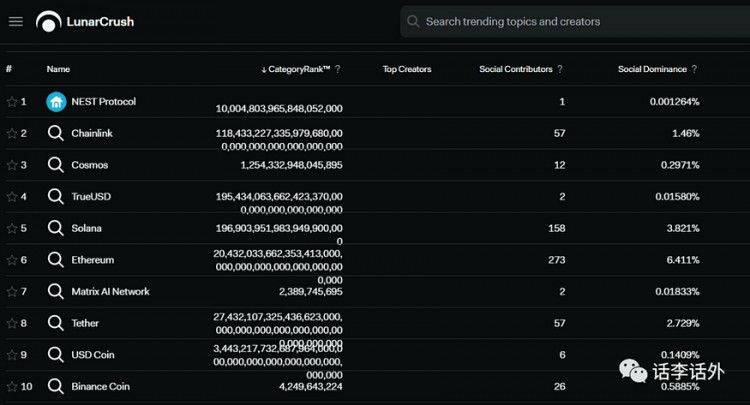Click the USD Coin row icon

[x=55, y=355]
